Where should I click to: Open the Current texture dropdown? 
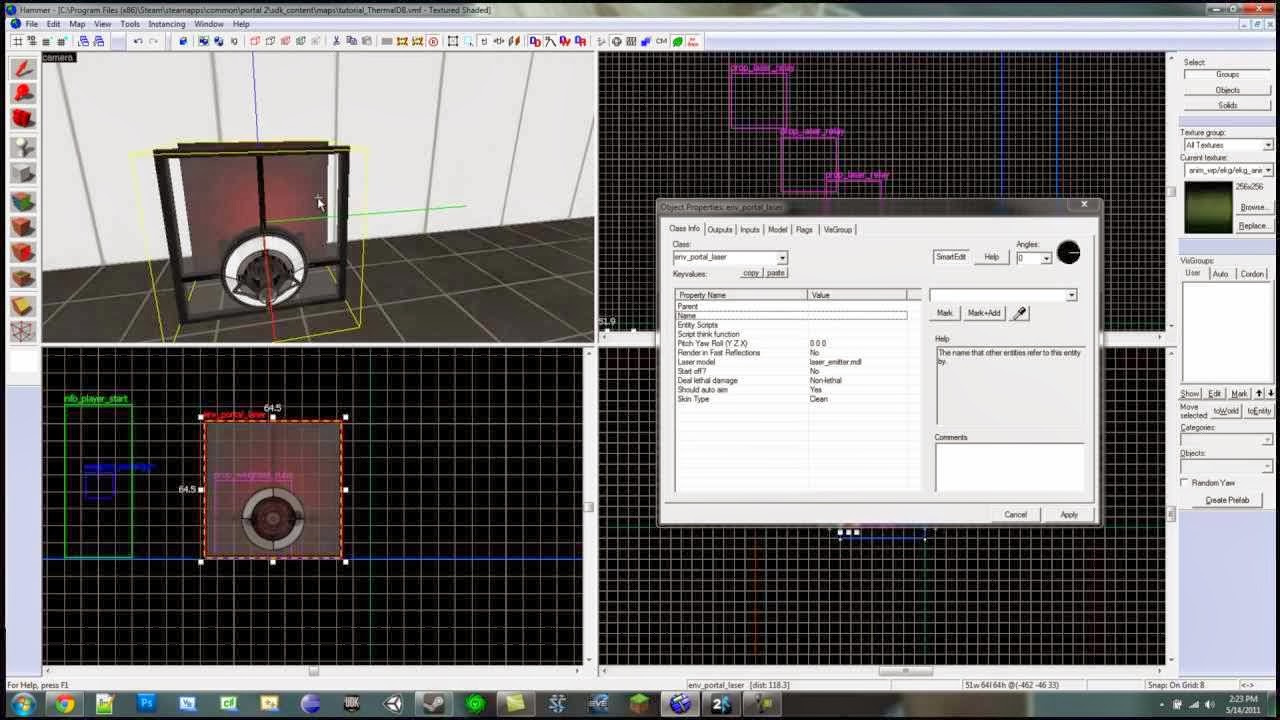(1268, 170)
